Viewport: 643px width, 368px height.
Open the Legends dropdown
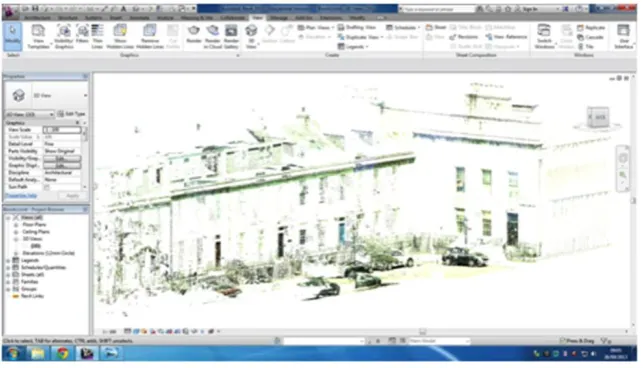pos(353,46)
